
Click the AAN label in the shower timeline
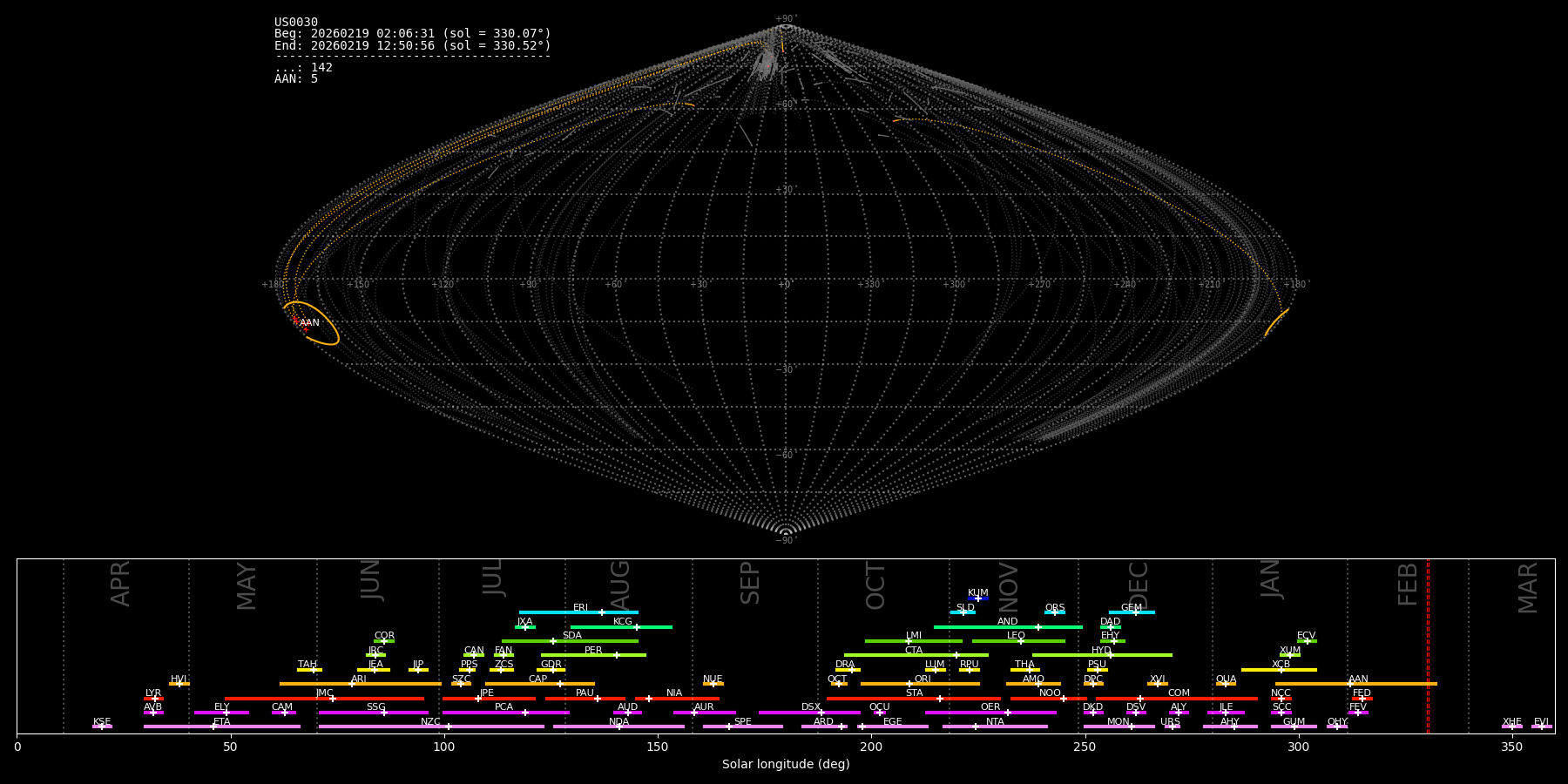tap(1359, 679)
